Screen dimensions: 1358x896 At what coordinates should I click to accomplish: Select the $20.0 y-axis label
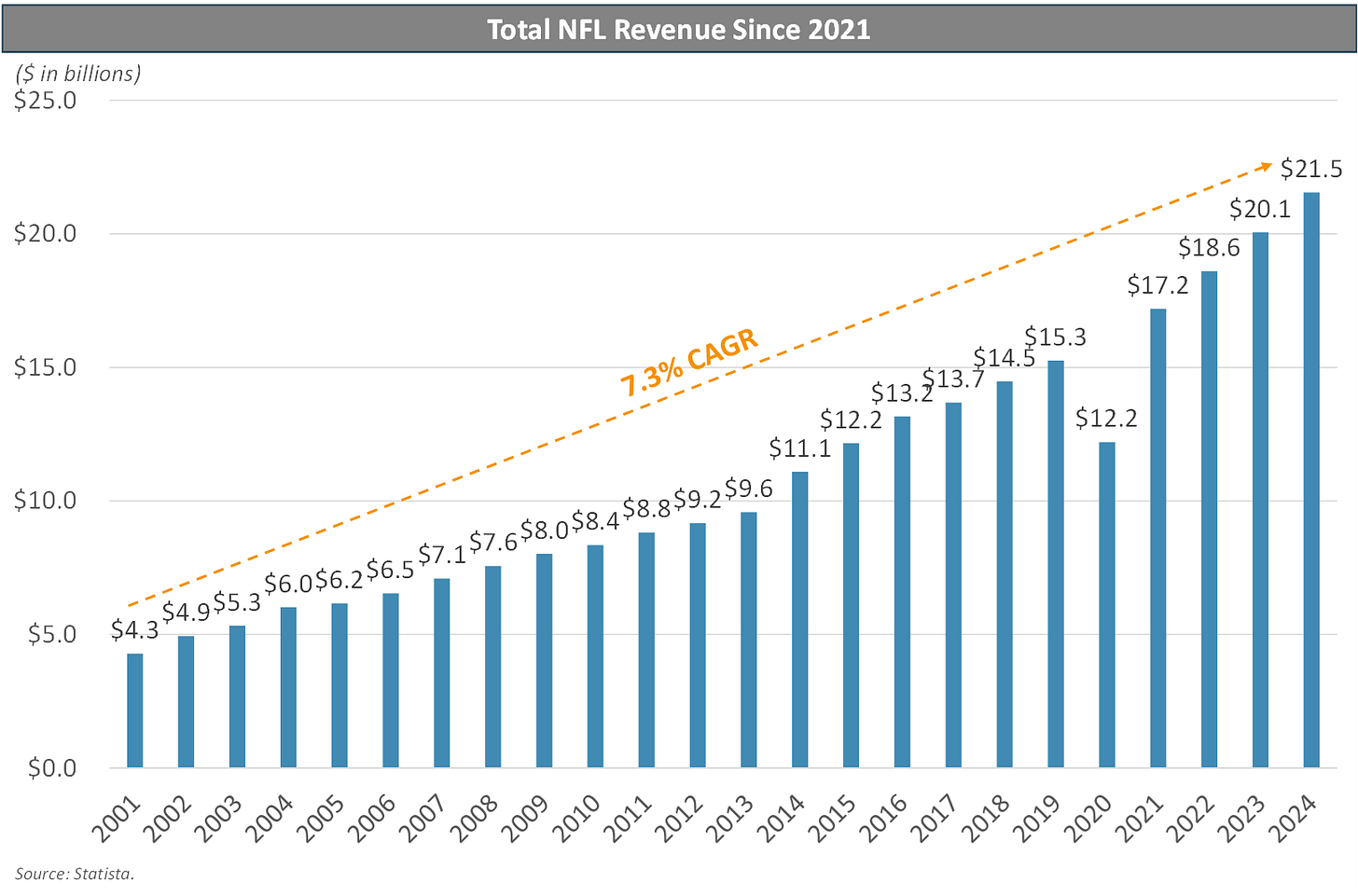click(x=45, y=233)
